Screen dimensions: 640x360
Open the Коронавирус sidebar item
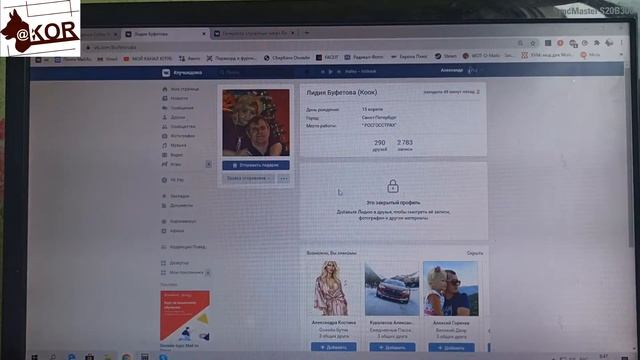click(x=179, y=221)
